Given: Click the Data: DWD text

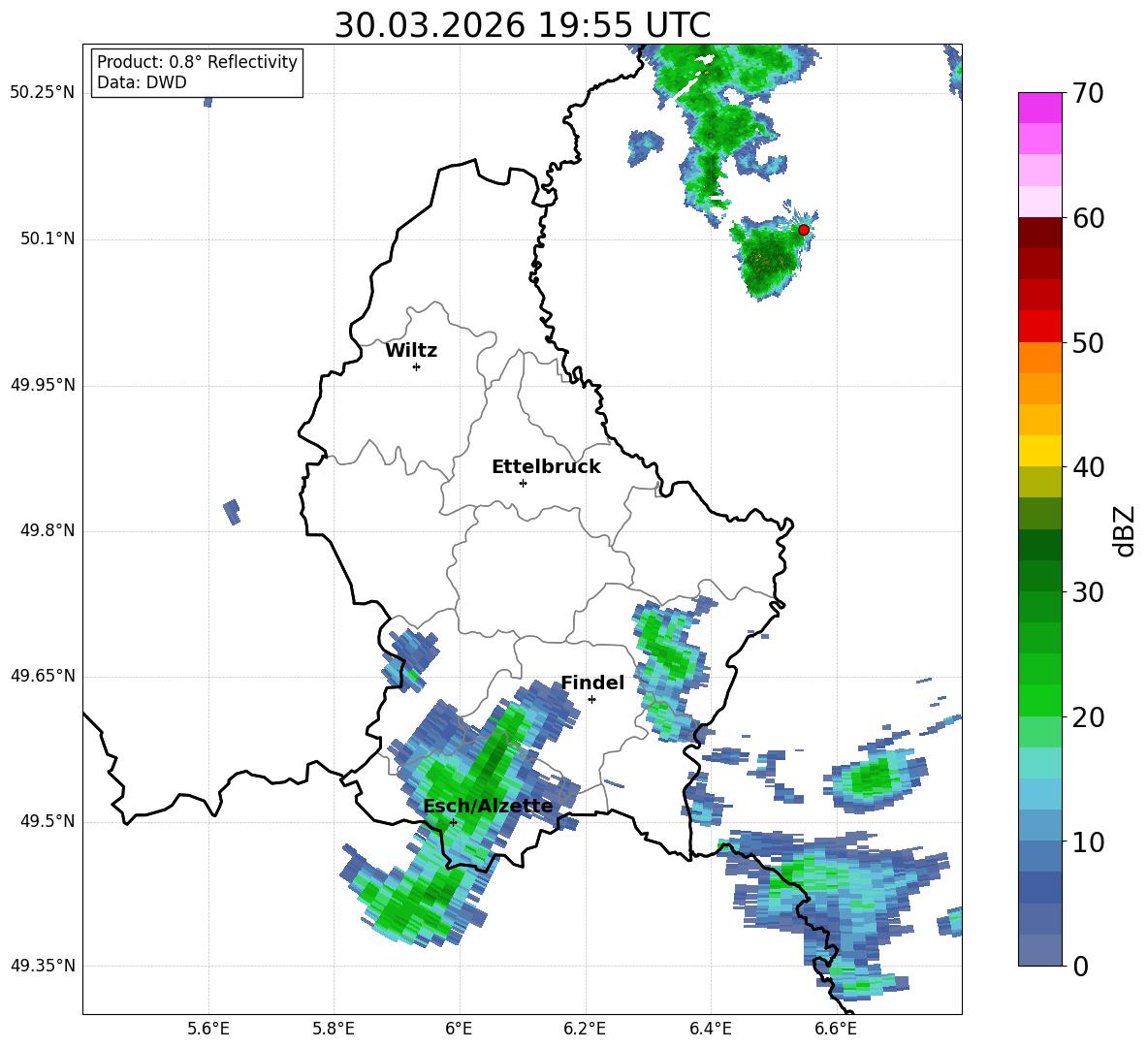Looking at the screenshot, I should pyautogui.click(x=142, y=82).
